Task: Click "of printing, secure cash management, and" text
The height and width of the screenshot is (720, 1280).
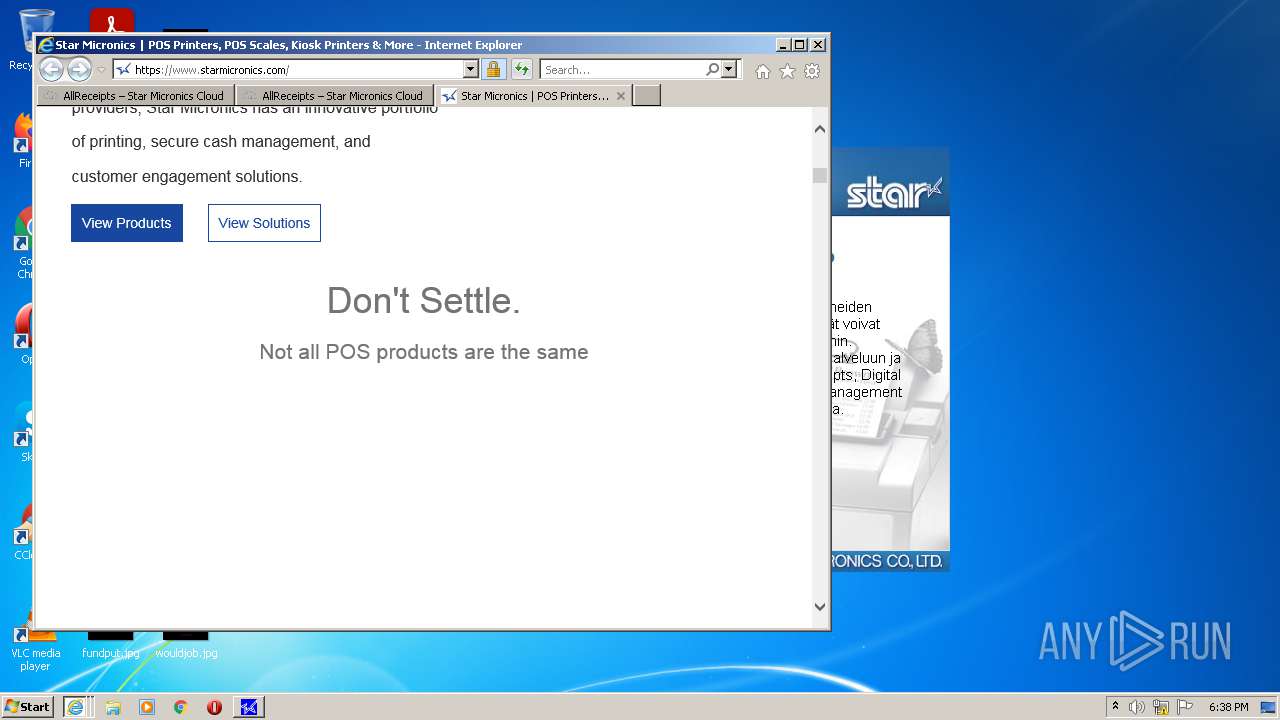Action: point(221,142)
